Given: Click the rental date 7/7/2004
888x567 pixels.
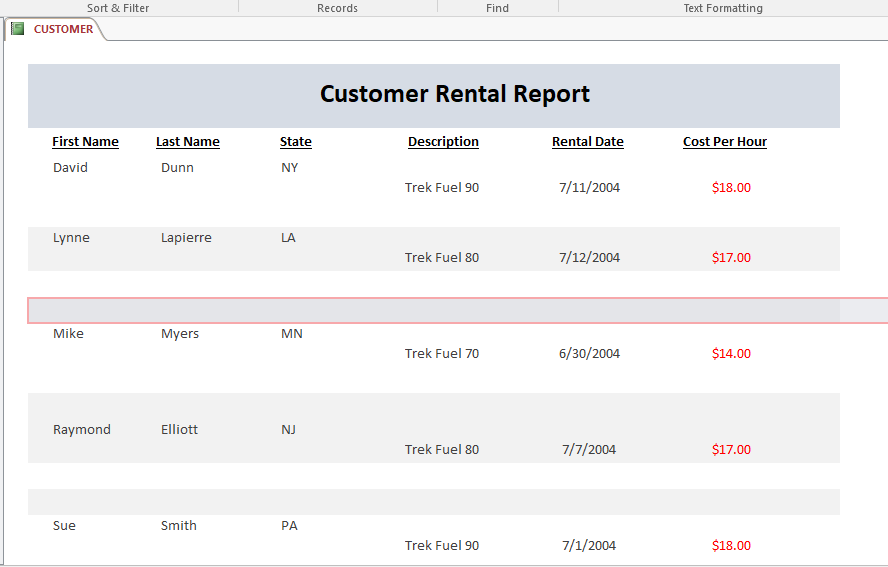Looking at the screenshot, I should (589, 450).
